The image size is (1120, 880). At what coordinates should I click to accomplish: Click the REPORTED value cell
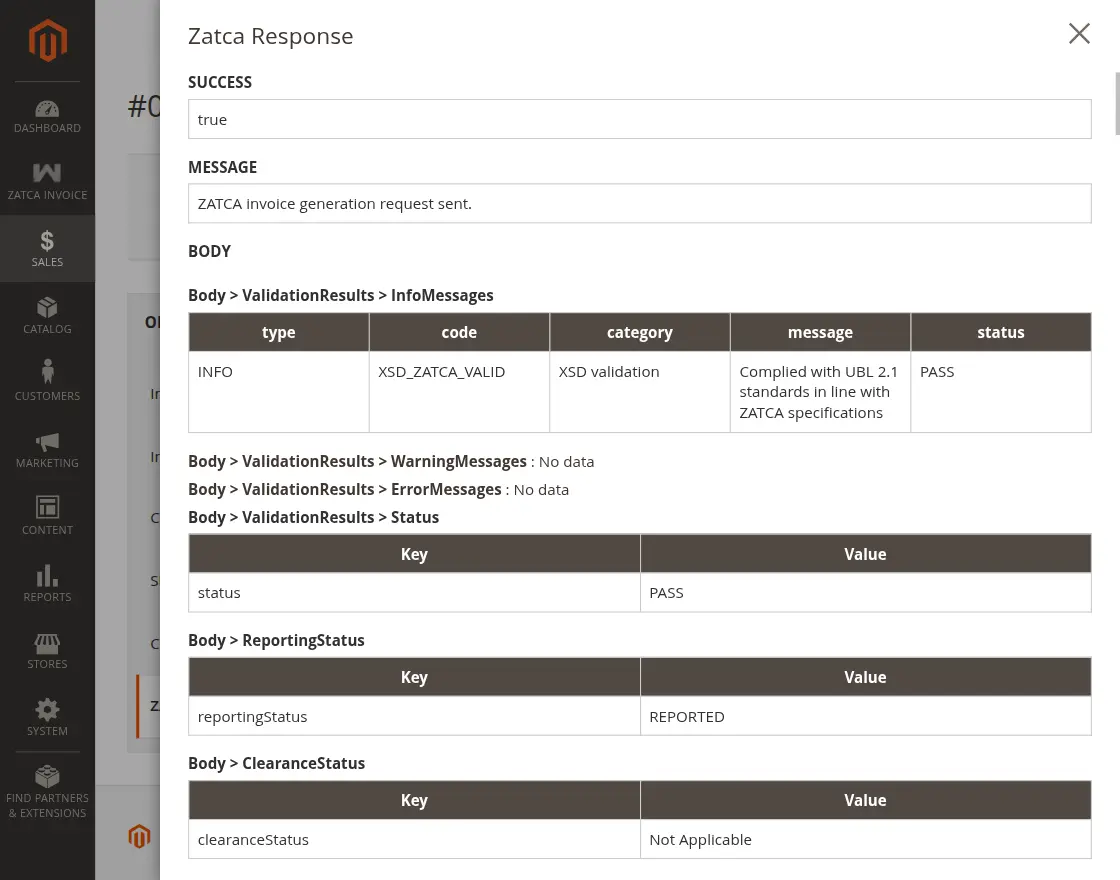[866, 716]
